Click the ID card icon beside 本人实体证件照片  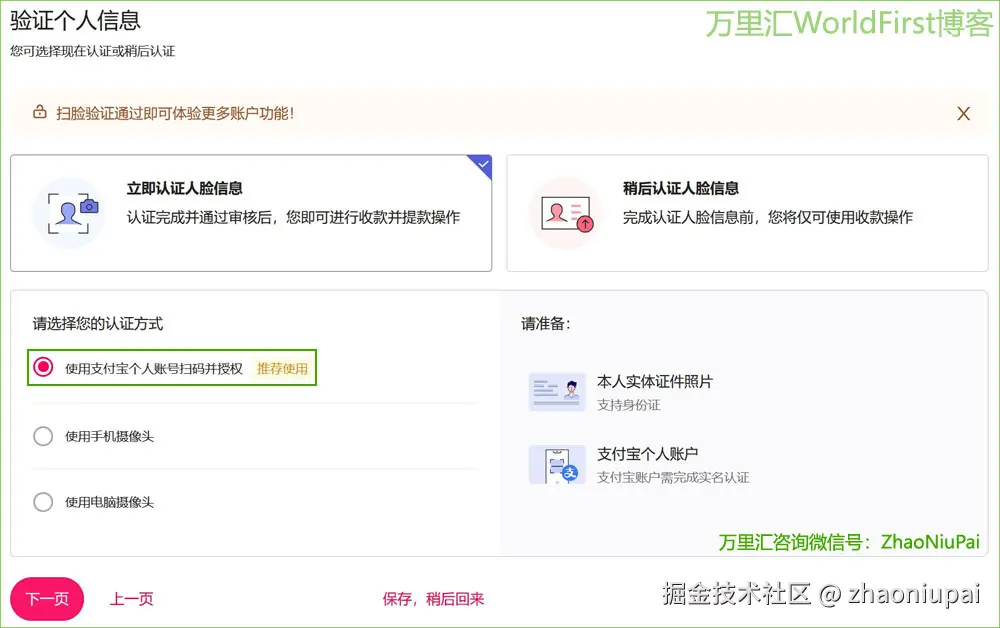click(x=557, y=391)
